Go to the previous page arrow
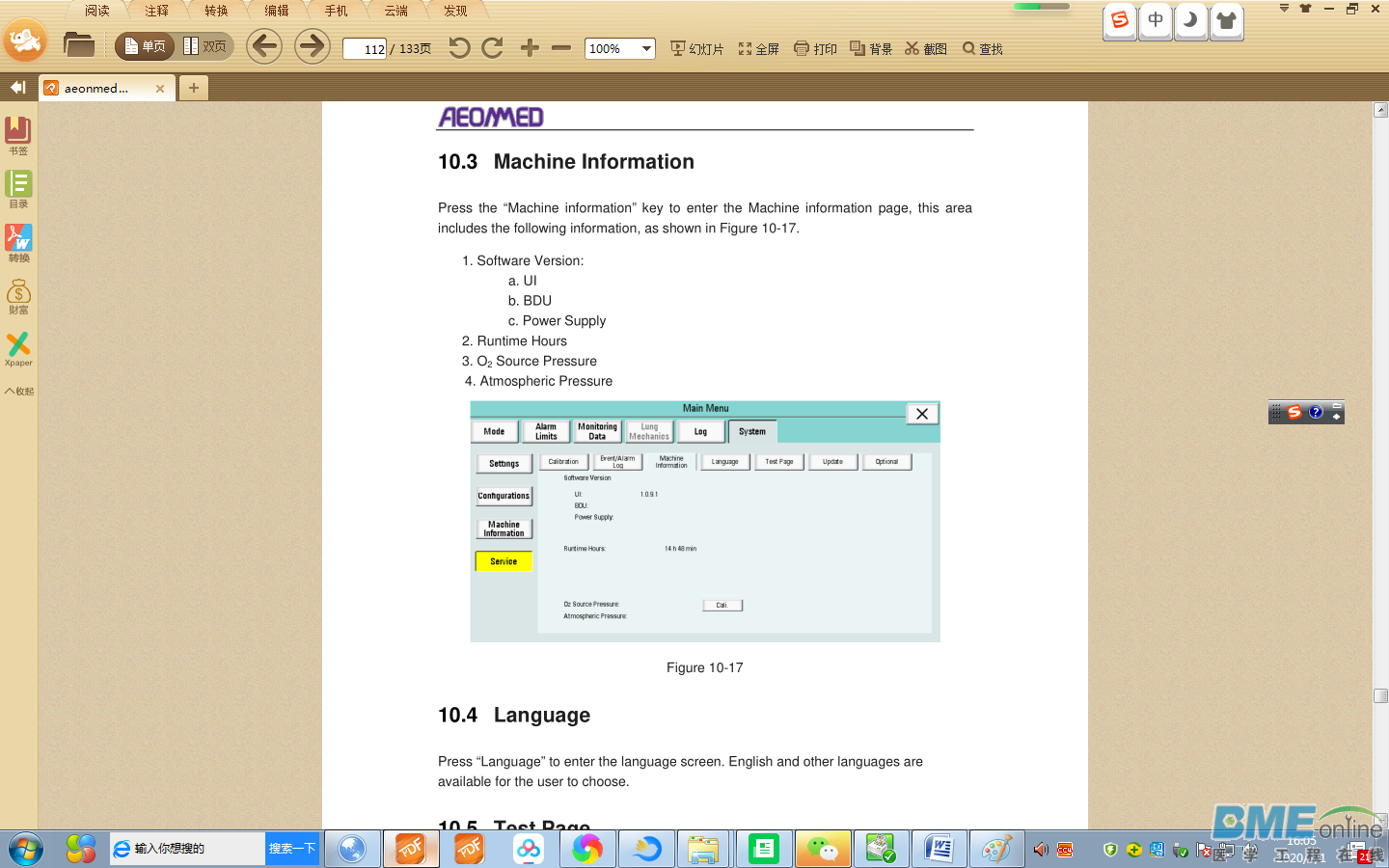The height and width of the screenshot is (868, 1389). [x=264, y=46]
